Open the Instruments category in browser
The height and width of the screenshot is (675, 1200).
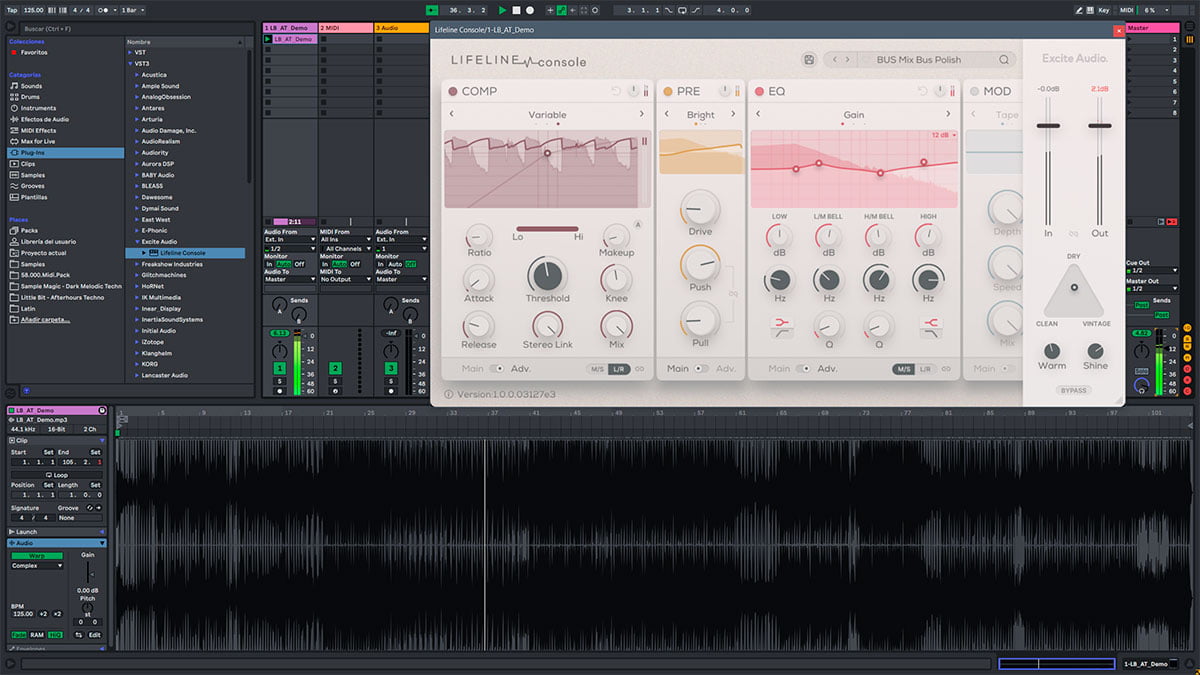[38, 108]
